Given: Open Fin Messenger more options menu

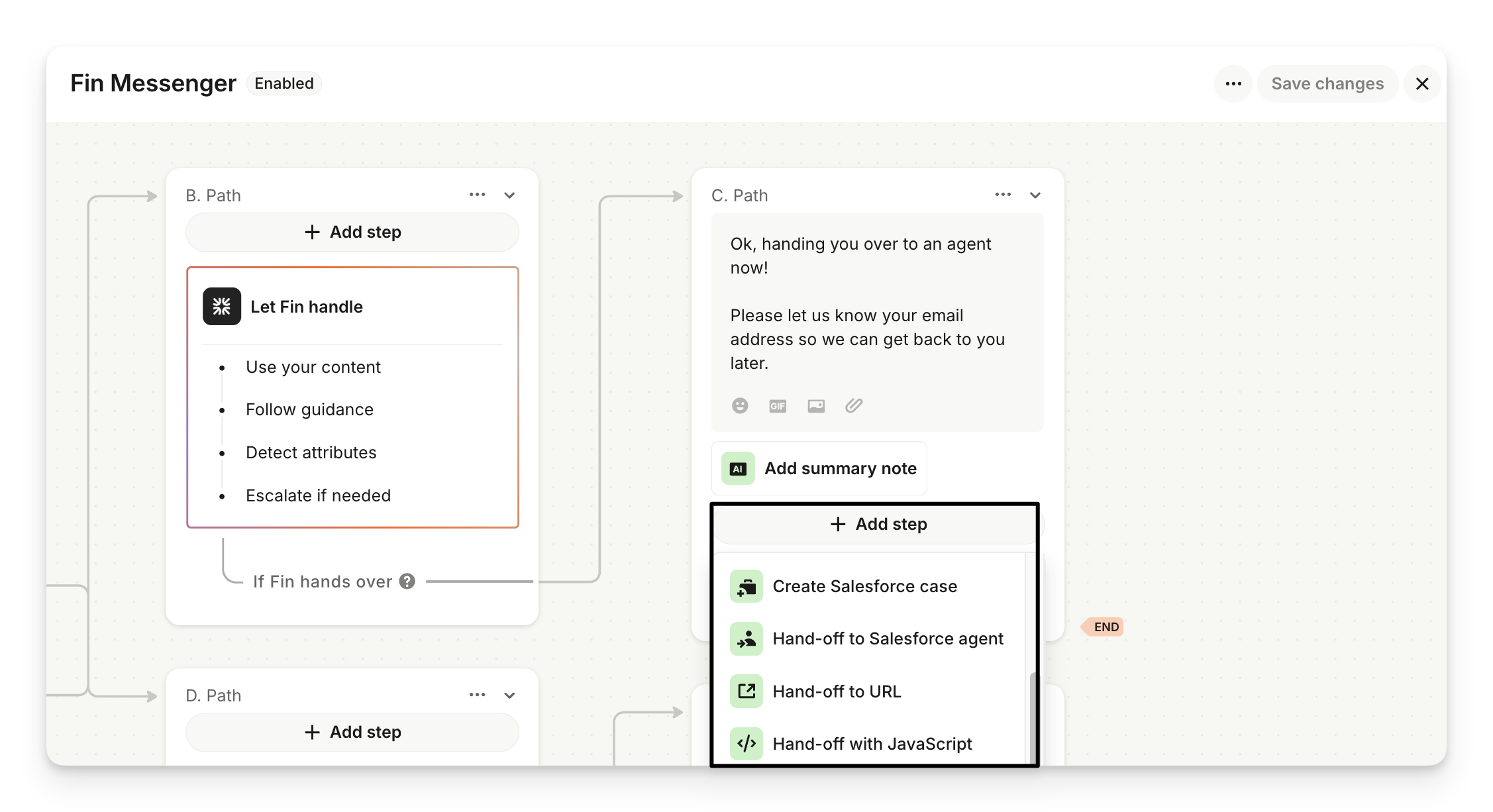Looking at the screenshot, I should [1233, 84].
